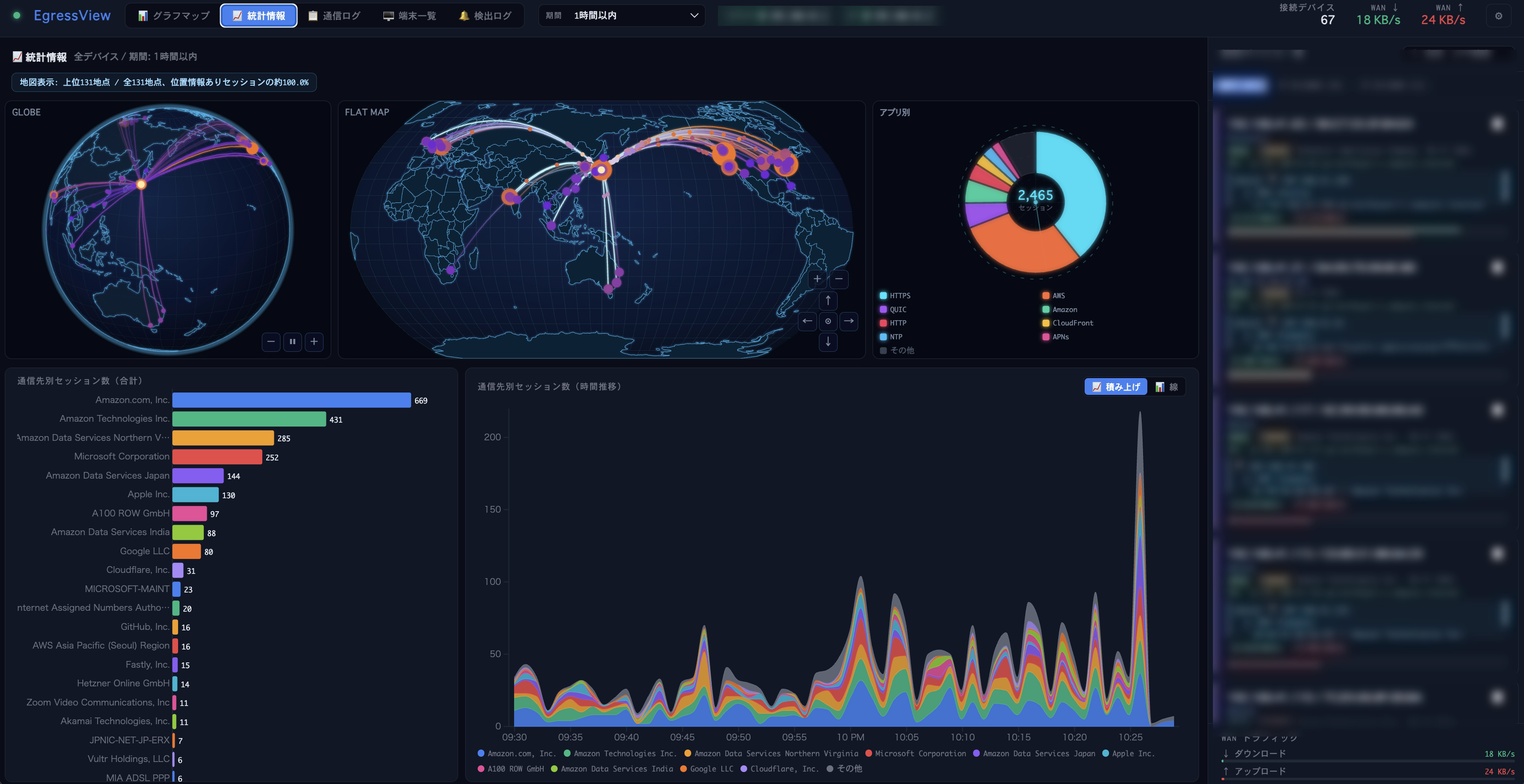
Task: Pan the flat map left
Action: point(807,321)
